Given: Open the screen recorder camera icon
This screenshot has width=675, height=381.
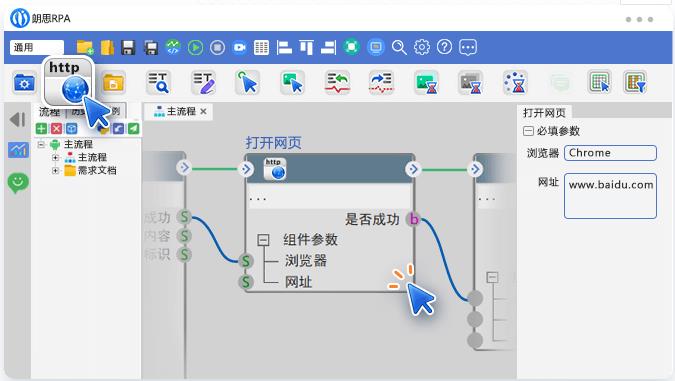Looking at the screenshot, I should [x=239, y=47].
